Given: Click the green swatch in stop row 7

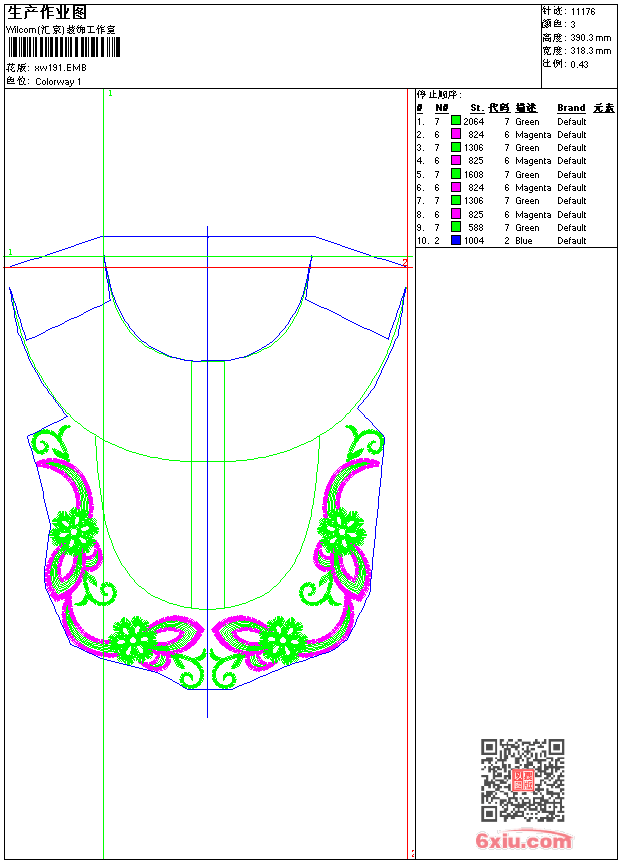Looking at the screenshot, I should pyautogui.click(x=455, y=200).
